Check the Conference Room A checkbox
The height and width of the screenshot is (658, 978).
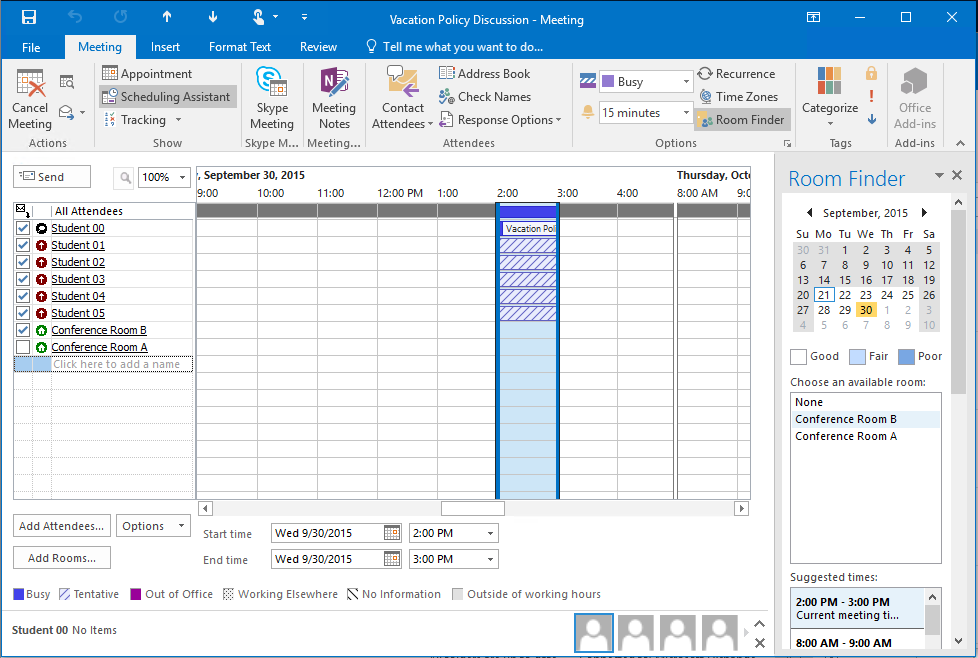coord(23,347)
